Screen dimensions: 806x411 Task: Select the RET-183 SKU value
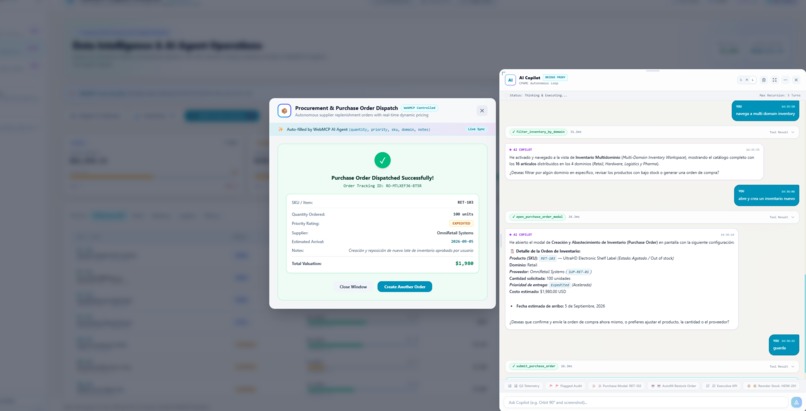[x=465, y=202]
